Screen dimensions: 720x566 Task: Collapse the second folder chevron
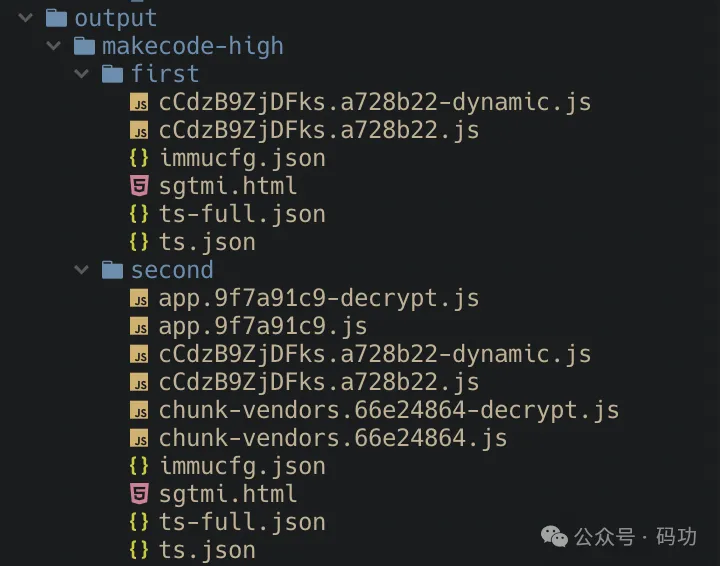tap(81, 270)
